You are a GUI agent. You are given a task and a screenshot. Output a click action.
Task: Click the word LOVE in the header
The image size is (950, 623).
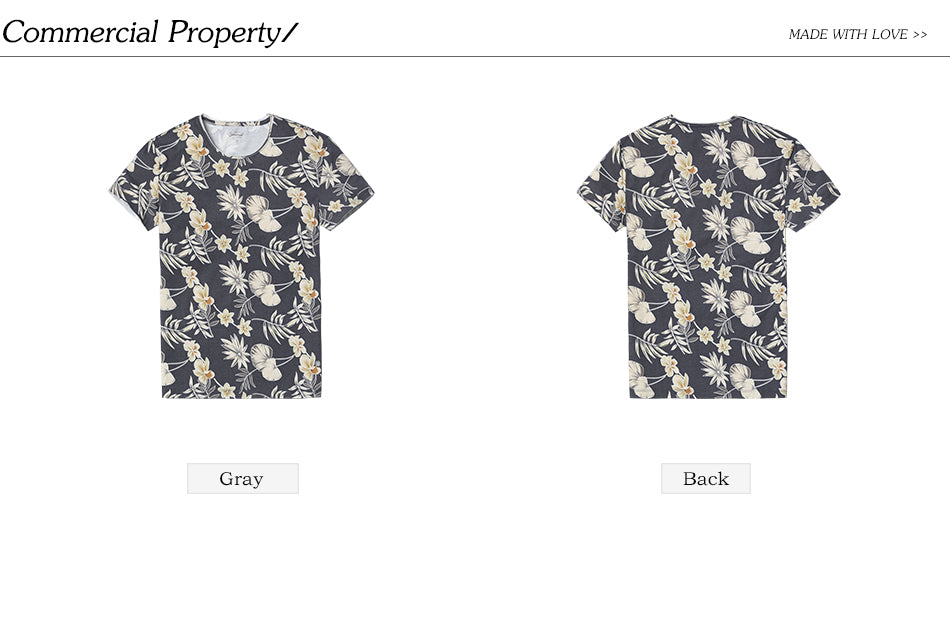(889, 35)
